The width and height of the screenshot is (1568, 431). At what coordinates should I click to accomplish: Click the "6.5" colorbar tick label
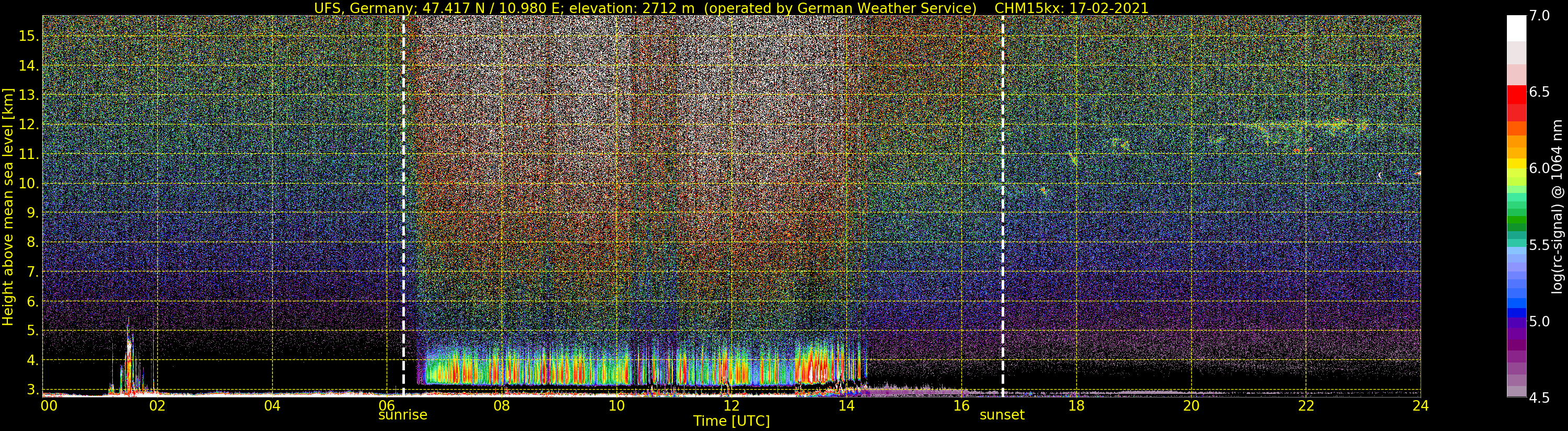(1539, 92)
